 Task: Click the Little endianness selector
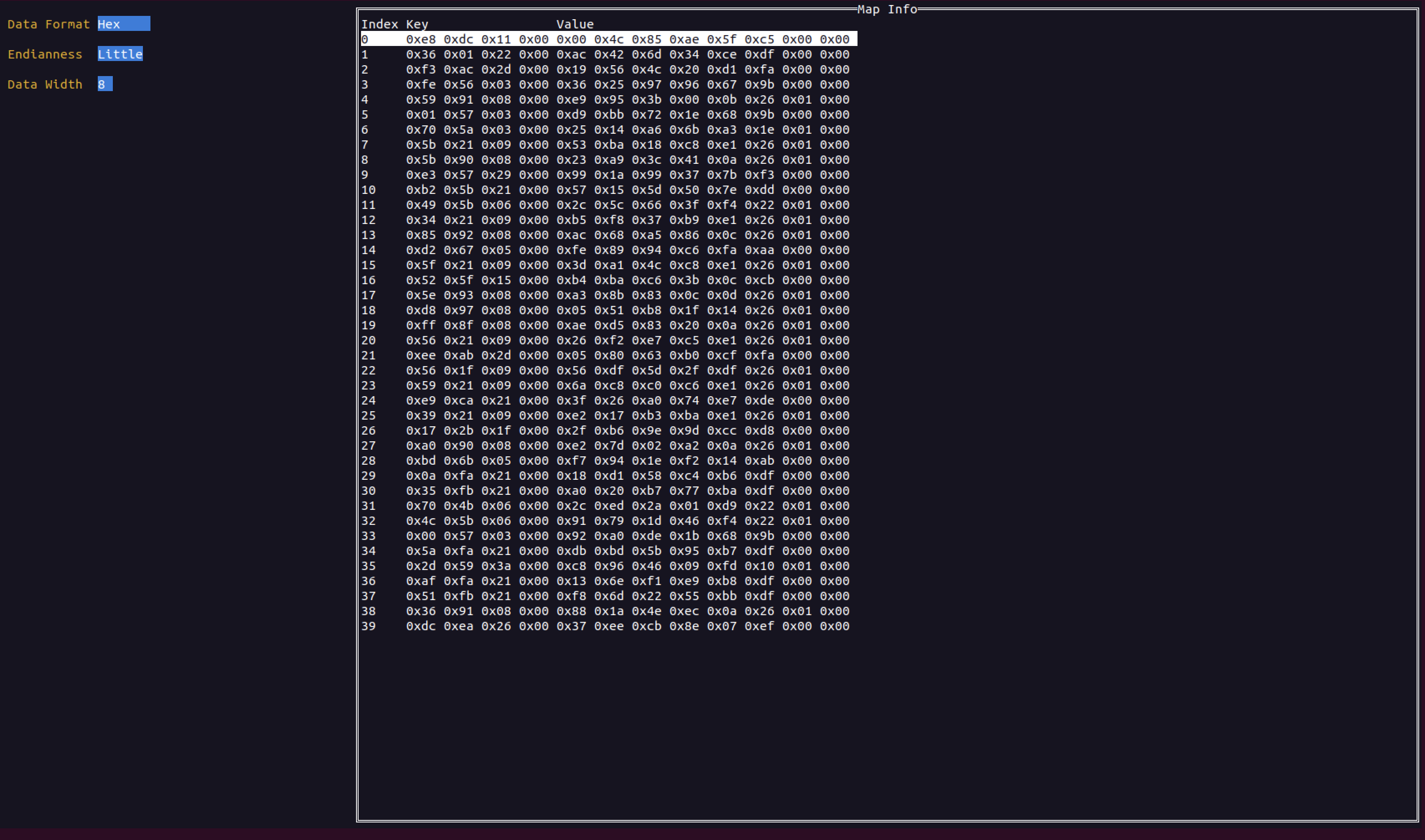pos(120,54)
